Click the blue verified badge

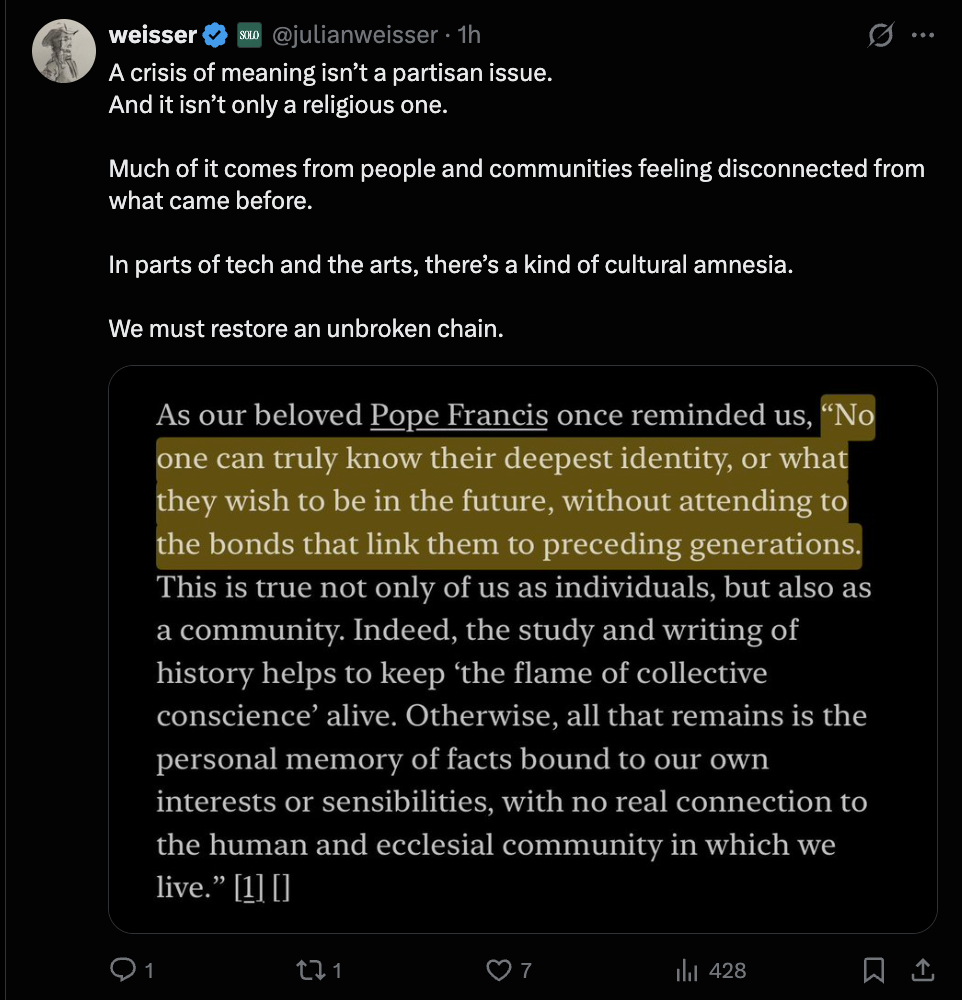click(x=215, y=36)
